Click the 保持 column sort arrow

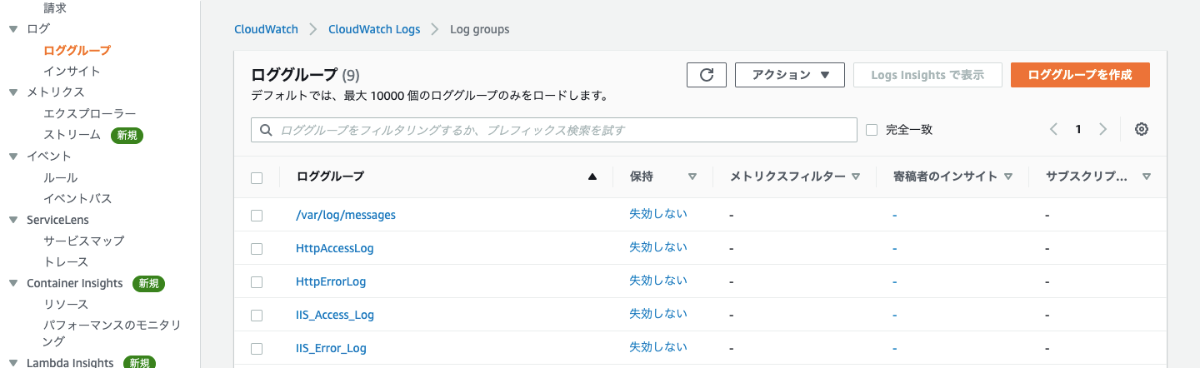[692, 177]
